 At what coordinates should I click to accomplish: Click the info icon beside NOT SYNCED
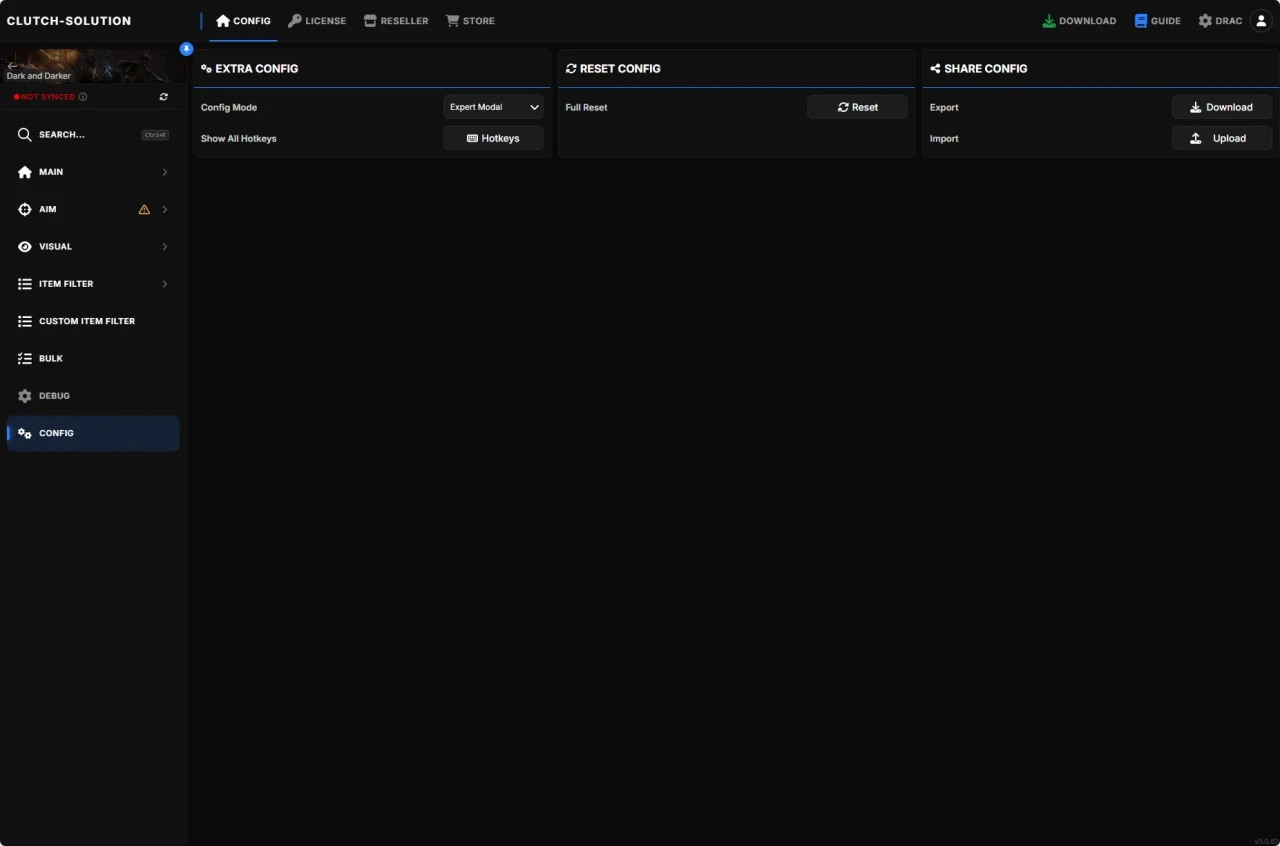click(x=82, y=97)
